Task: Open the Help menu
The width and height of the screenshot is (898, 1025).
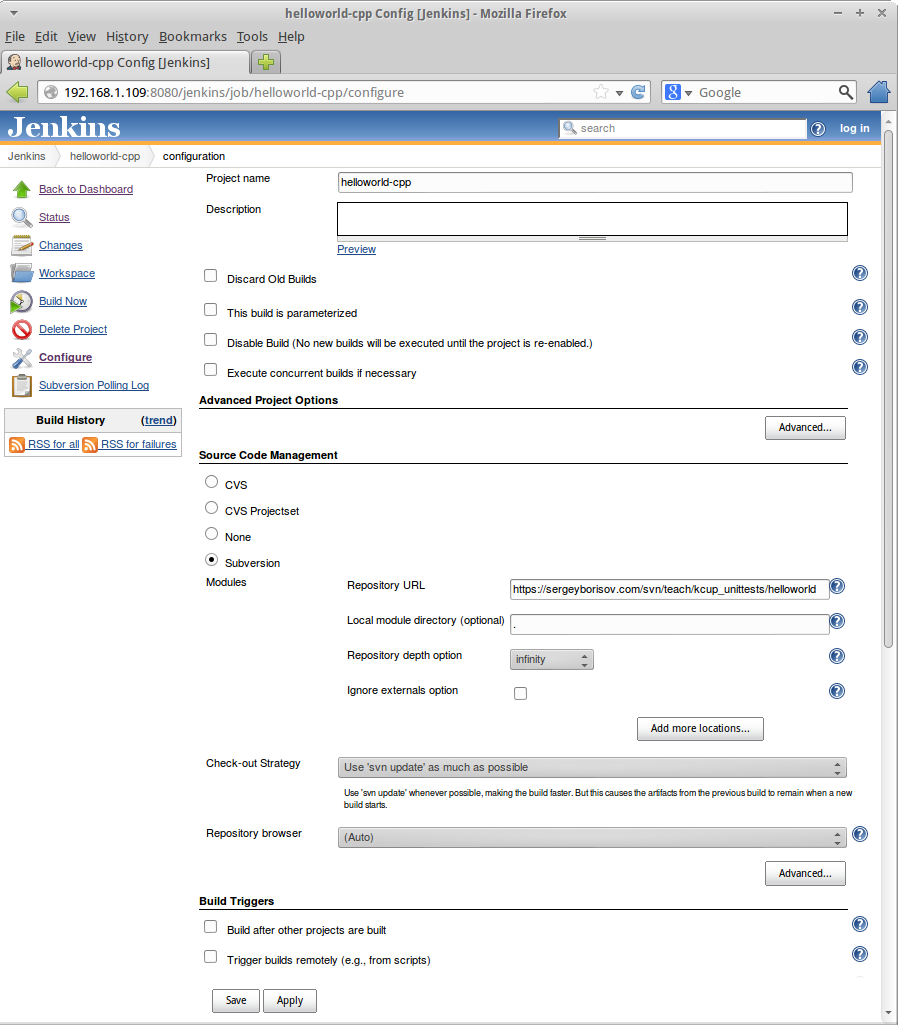Action: (x=291, y=37)
